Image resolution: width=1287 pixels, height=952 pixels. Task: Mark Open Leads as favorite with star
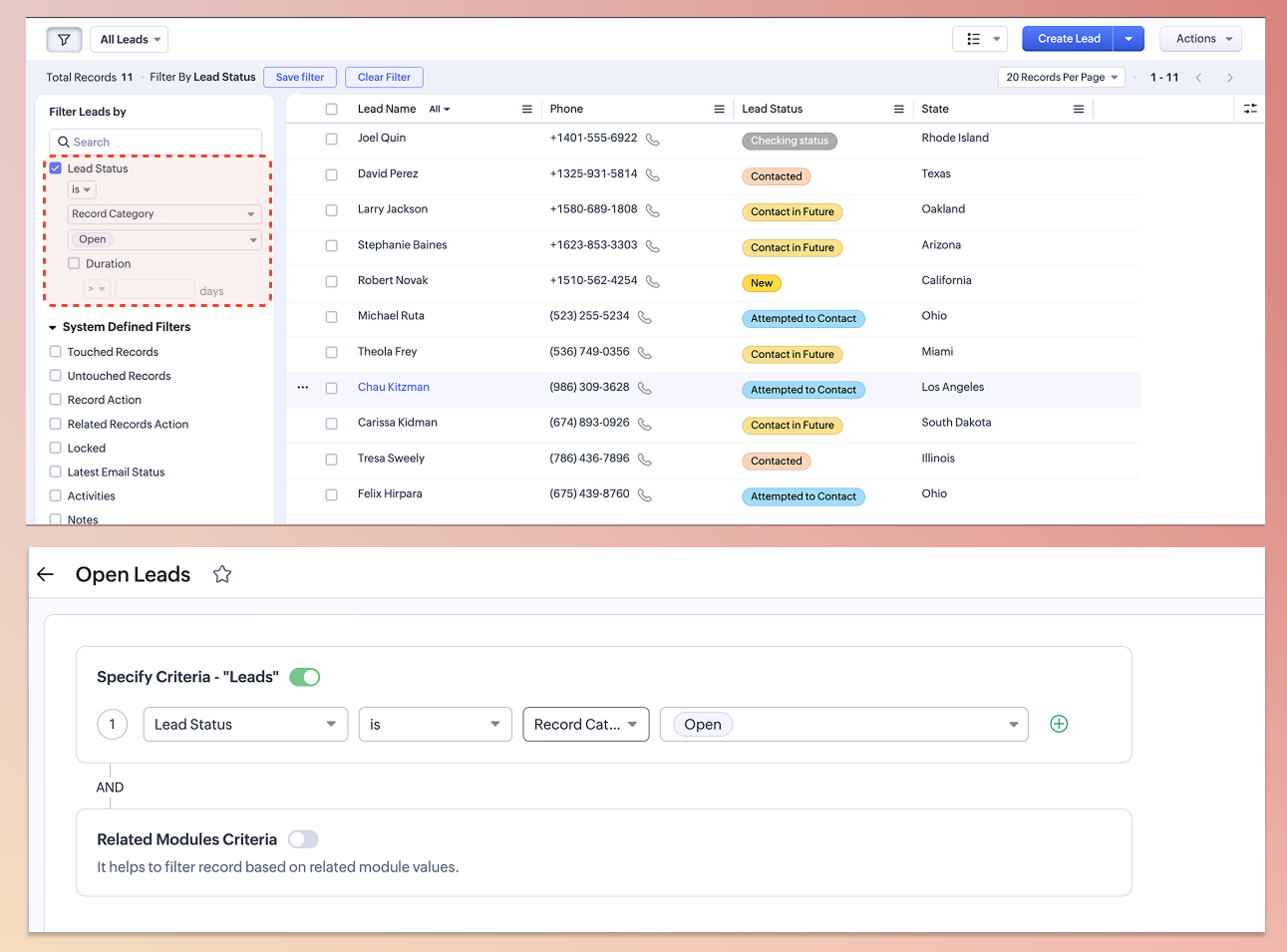pyautogui.click(x=222, y=574)
